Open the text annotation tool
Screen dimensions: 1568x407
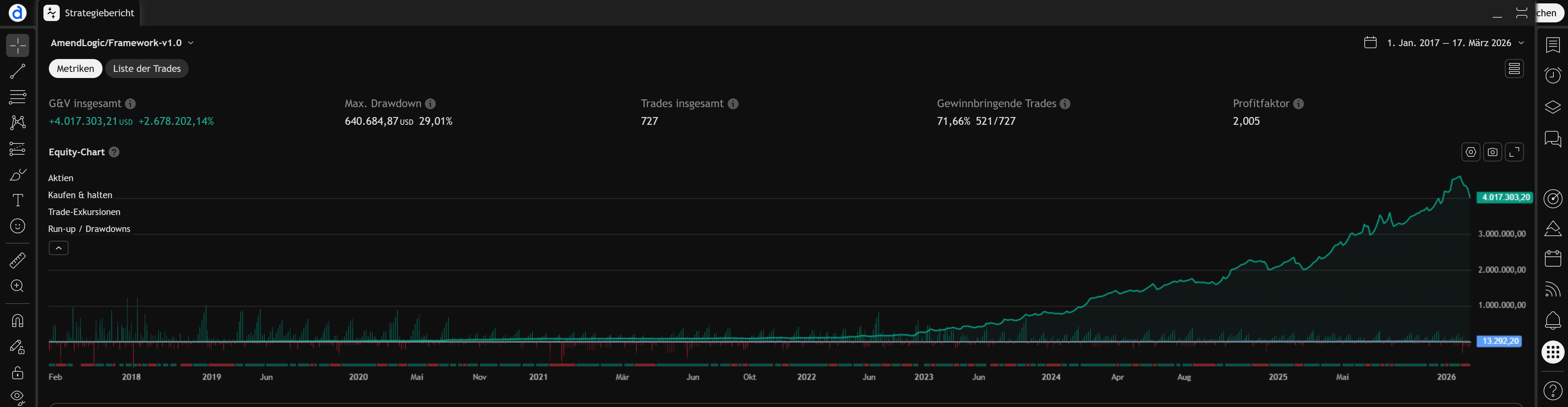(17, 199)
